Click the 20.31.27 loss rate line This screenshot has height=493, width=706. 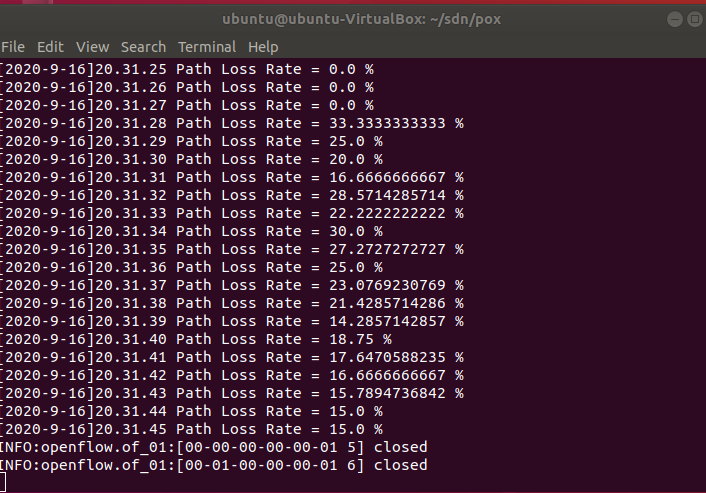pyautogui.click(x=187, y=105)
